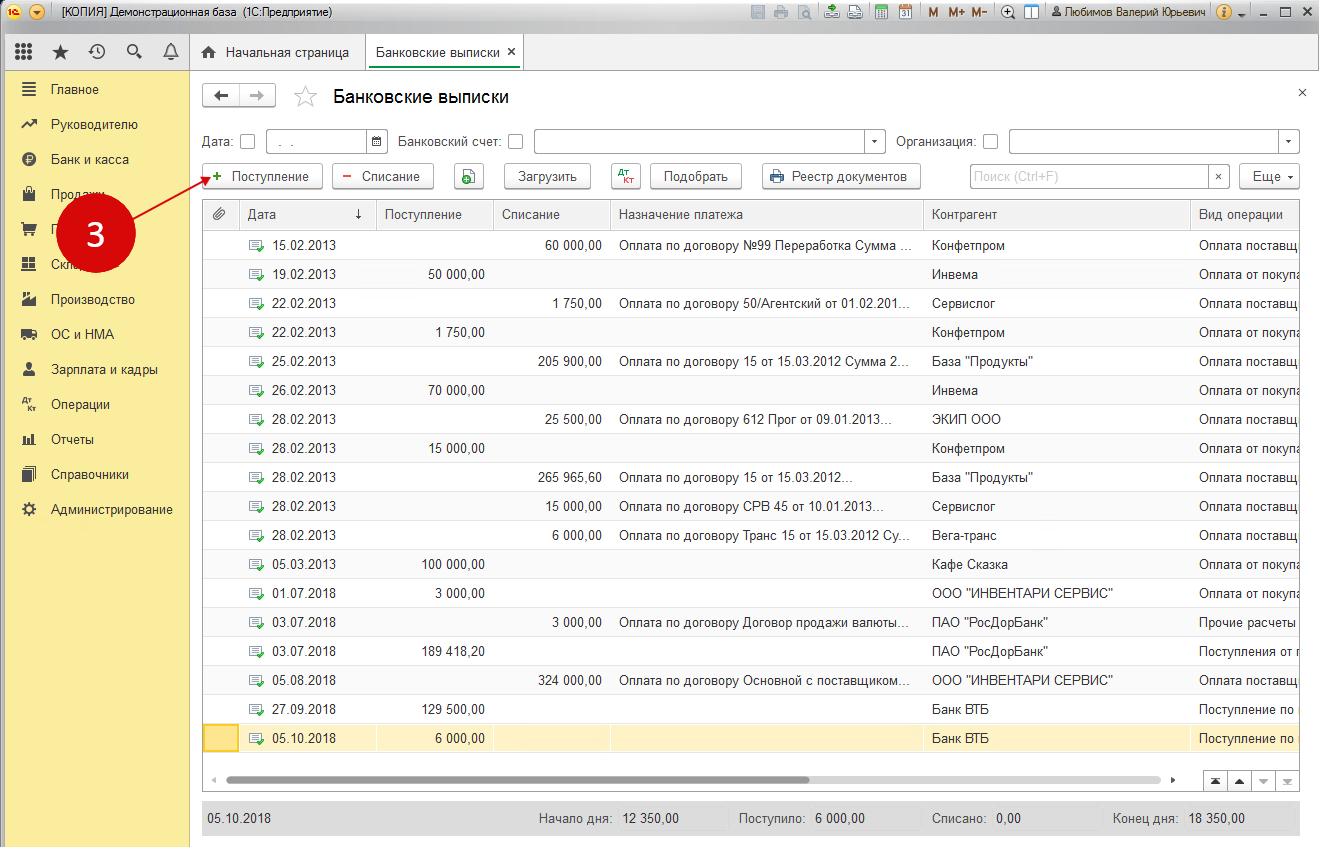Click the Реестр документов button

(841, 177)
